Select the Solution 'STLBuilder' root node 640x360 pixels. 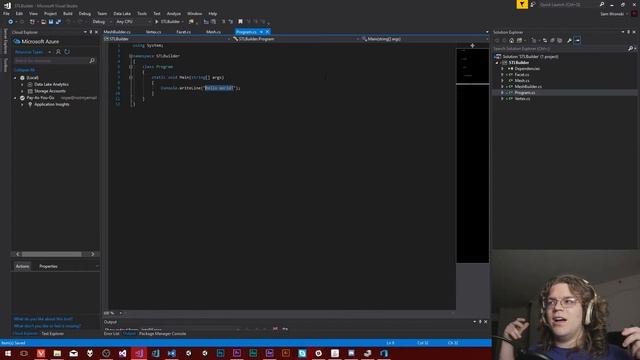pos(530,57)
